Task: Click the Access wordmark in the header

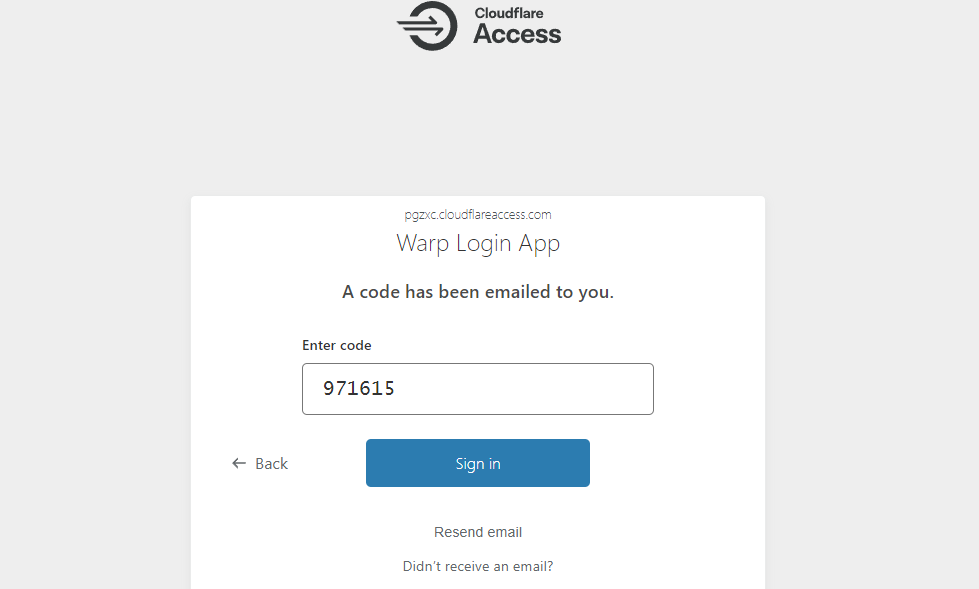Action: (517, 34)
